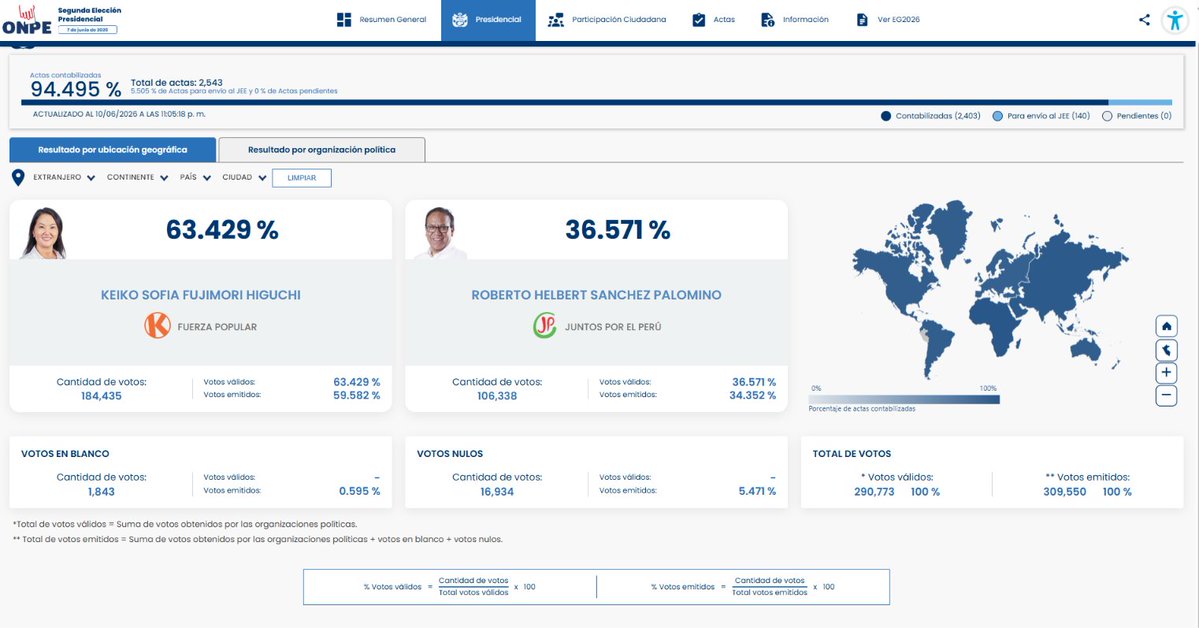This screenshot has height=628, width=1199.
Task: Expand the EXTRANJERO dropdown
Action: click(x=64, y=177)
